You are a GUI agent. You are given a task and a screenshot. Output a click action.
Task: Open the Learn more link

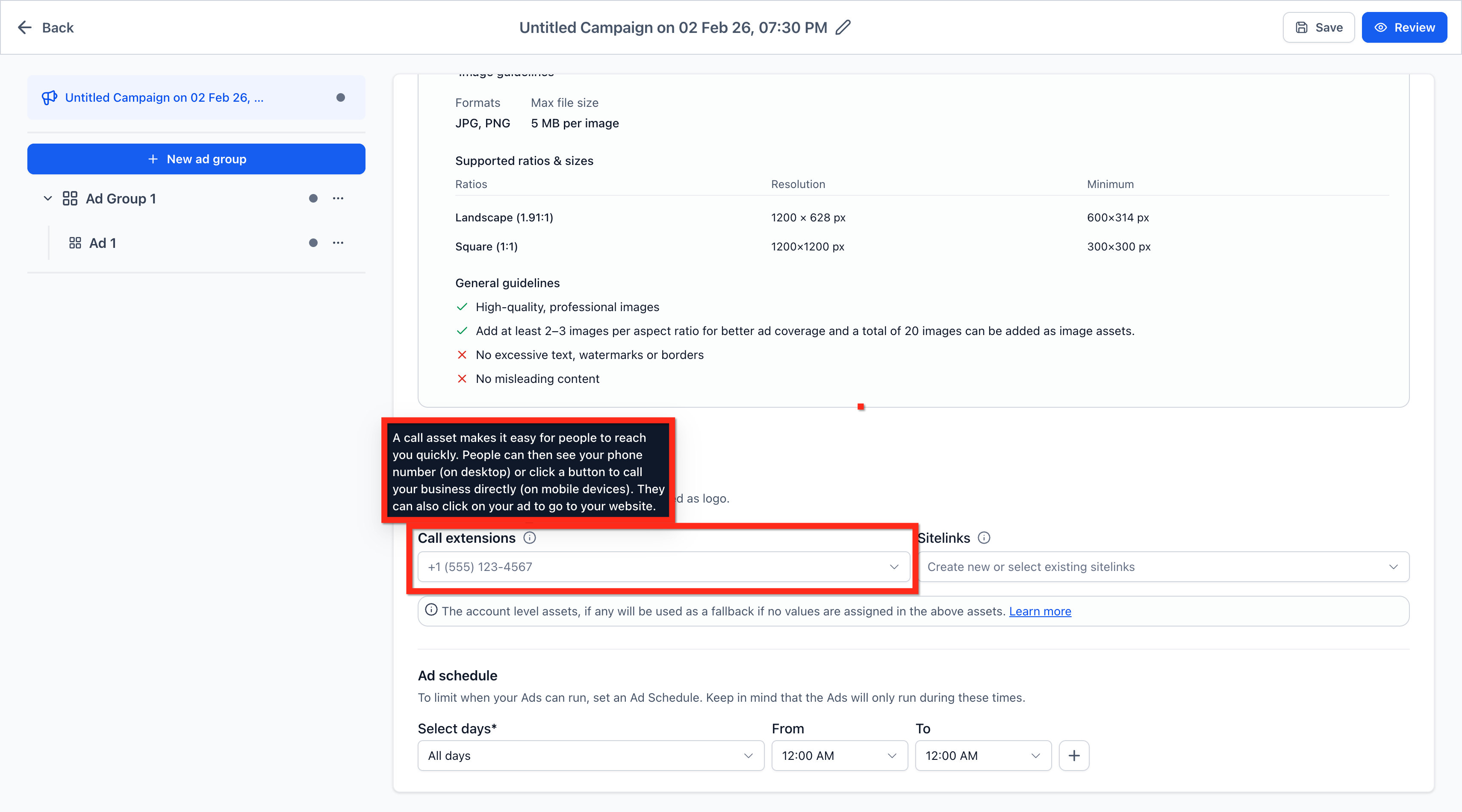click(x=1040, y=611)
